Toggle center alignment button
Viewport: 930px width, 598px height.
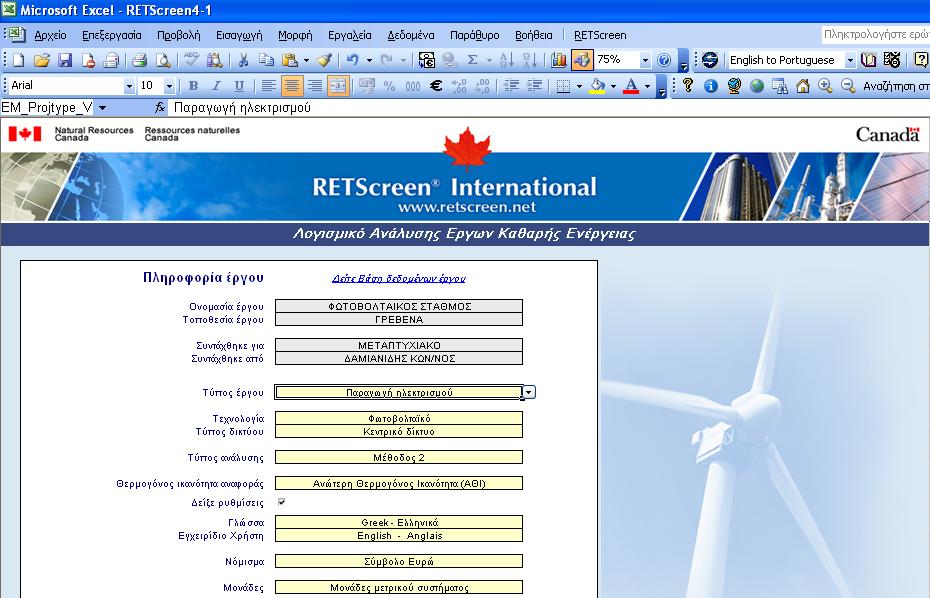(292, 86)
